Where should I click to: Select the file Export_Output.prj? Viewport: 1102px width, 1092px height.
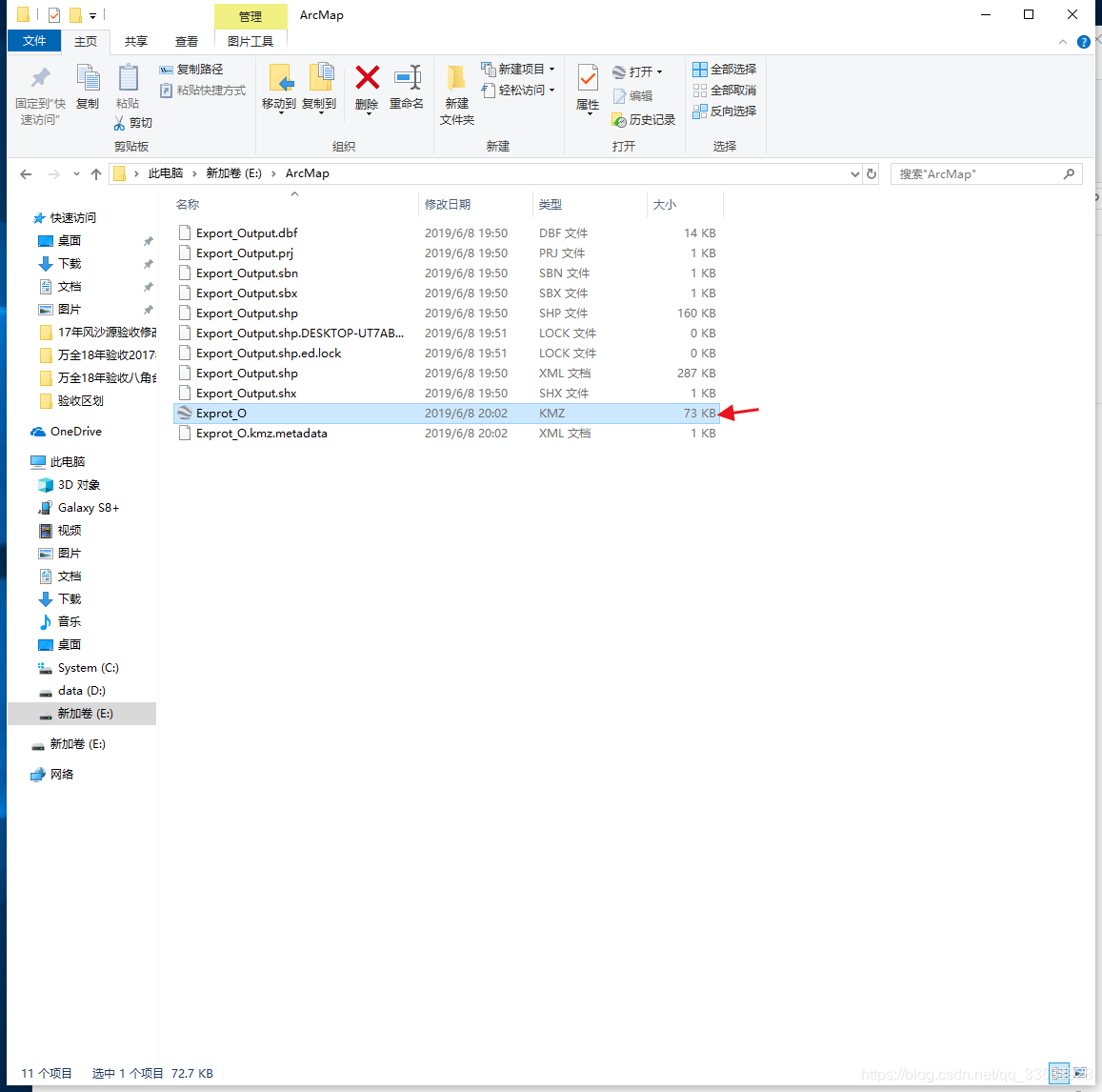(447, 253)
